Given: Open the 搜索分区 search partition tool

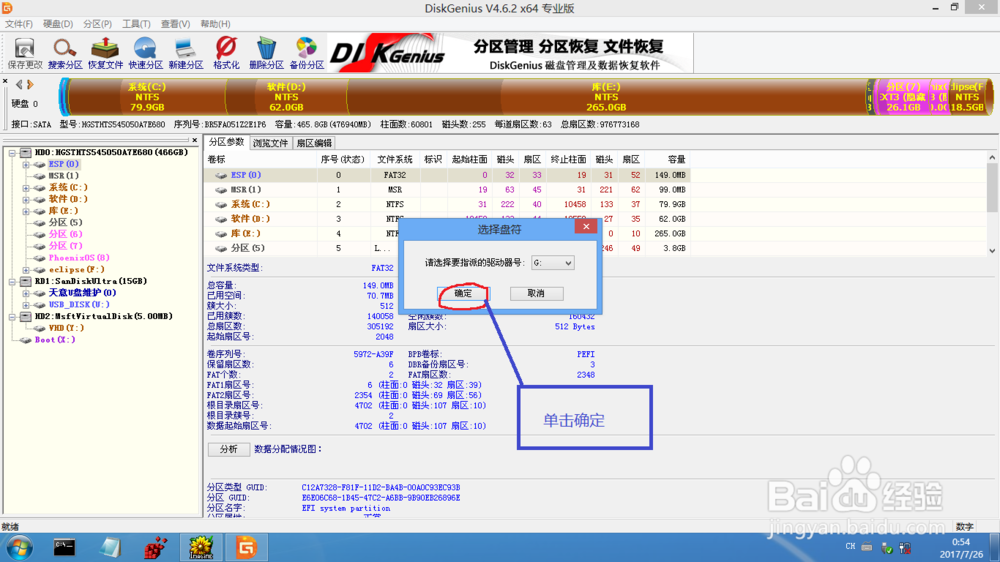Looking at the screenshot, I should pyautogui.click(x=65, y=53).
